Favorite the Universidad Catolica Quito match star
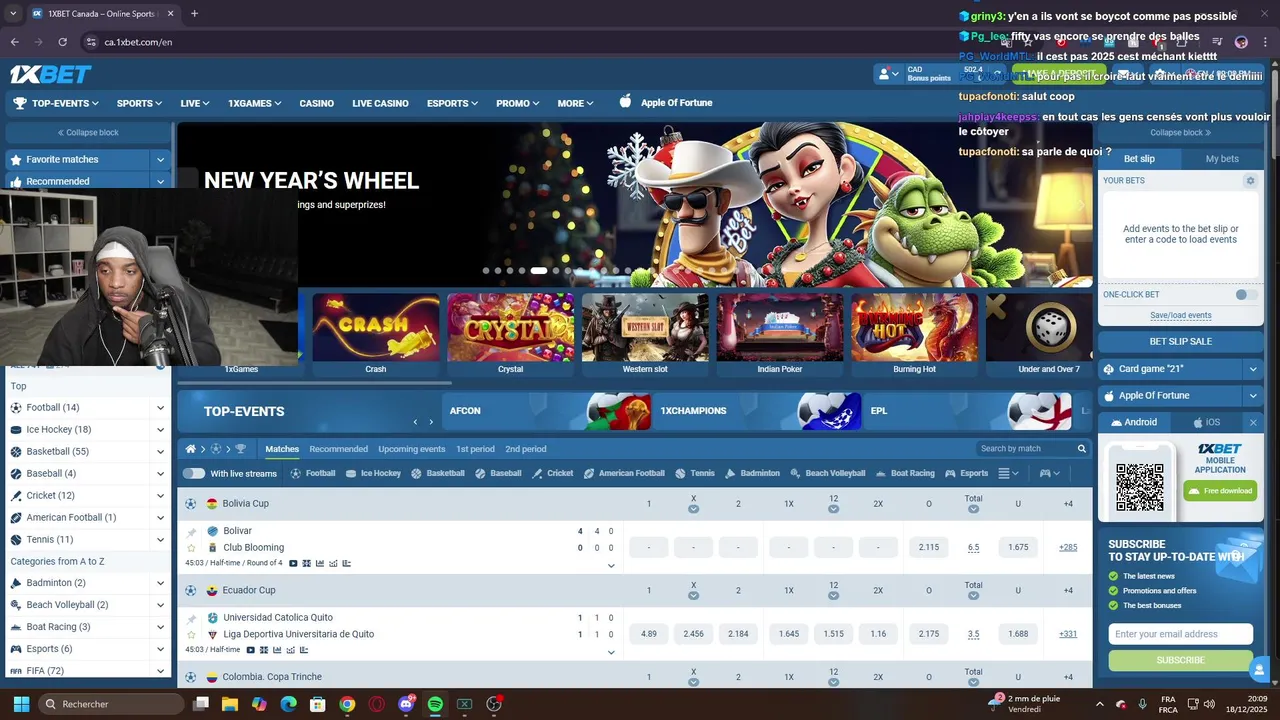The height and width of the screenshot is (720, 1280). click(191, 634)
